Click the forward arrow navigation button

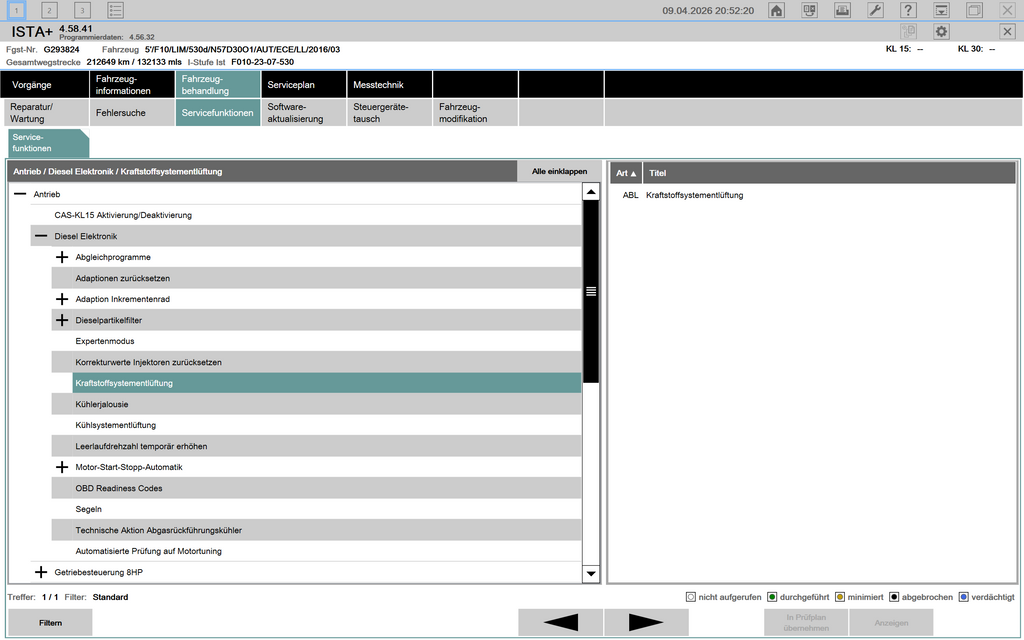click(x=646, y=622)
